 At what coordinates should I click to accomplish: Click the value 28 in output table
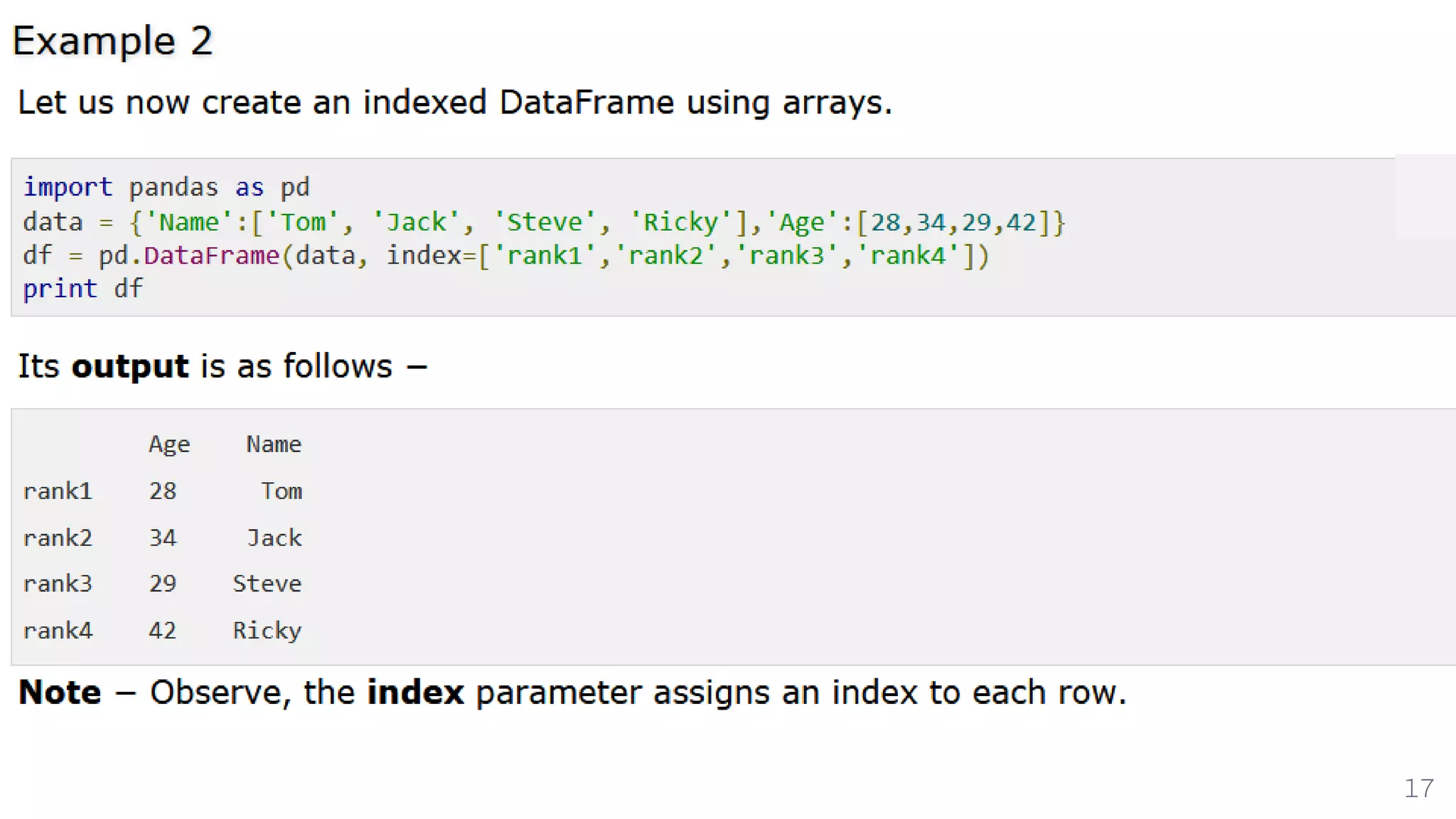163,491
